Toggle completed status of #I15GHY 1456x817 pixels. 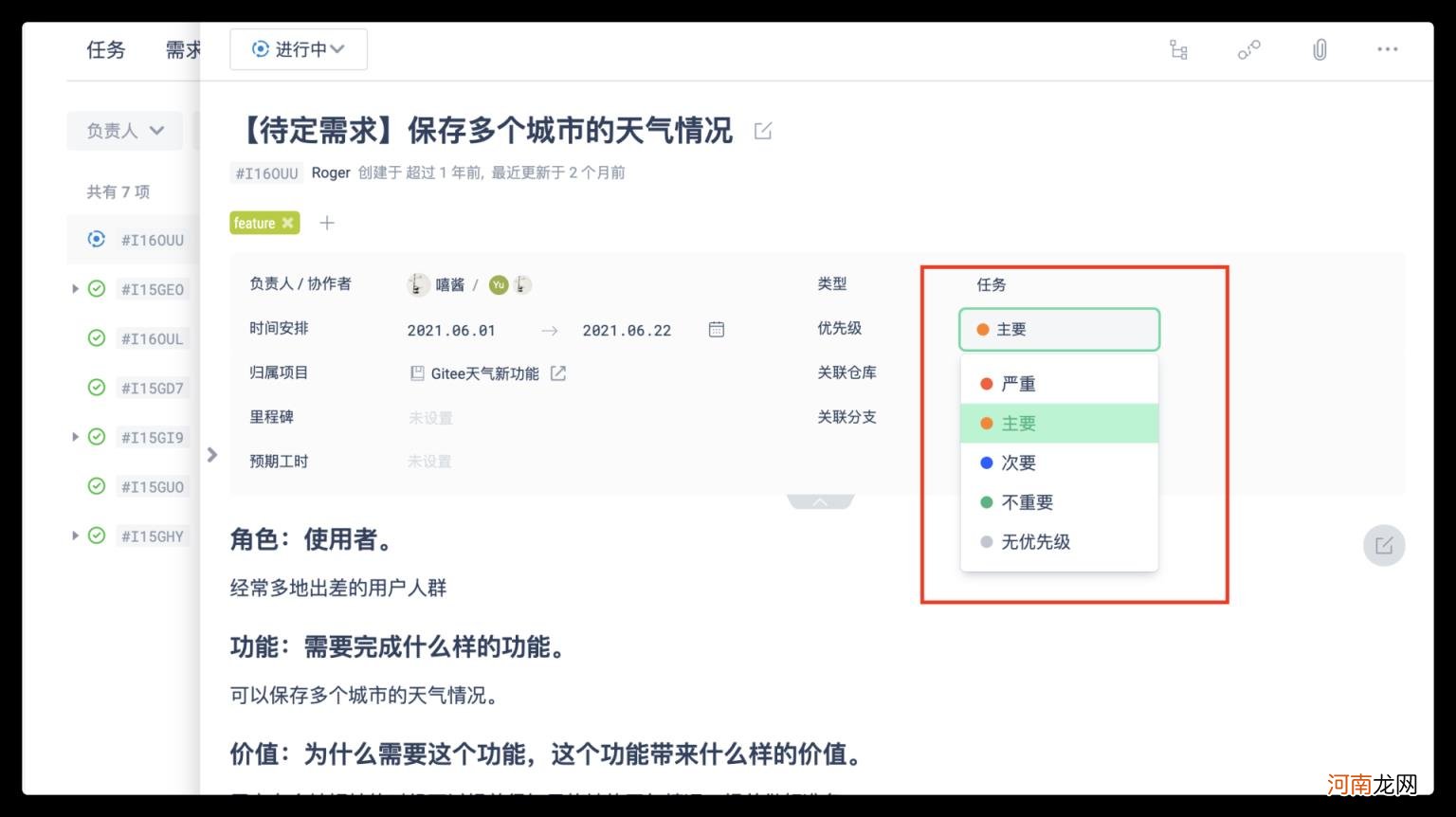pos(97,535)
